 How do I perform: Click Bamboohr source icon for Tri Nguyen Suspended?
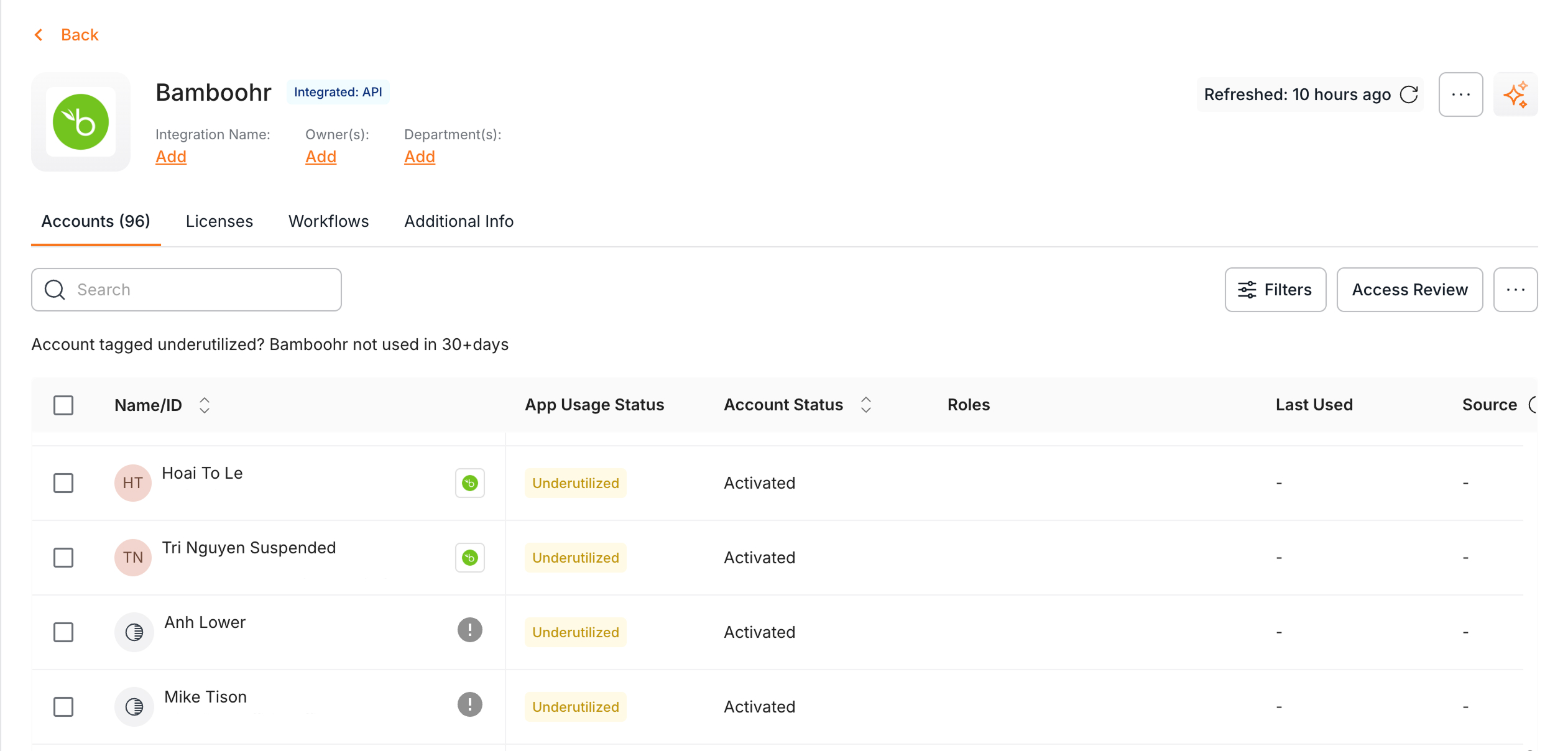470,558
